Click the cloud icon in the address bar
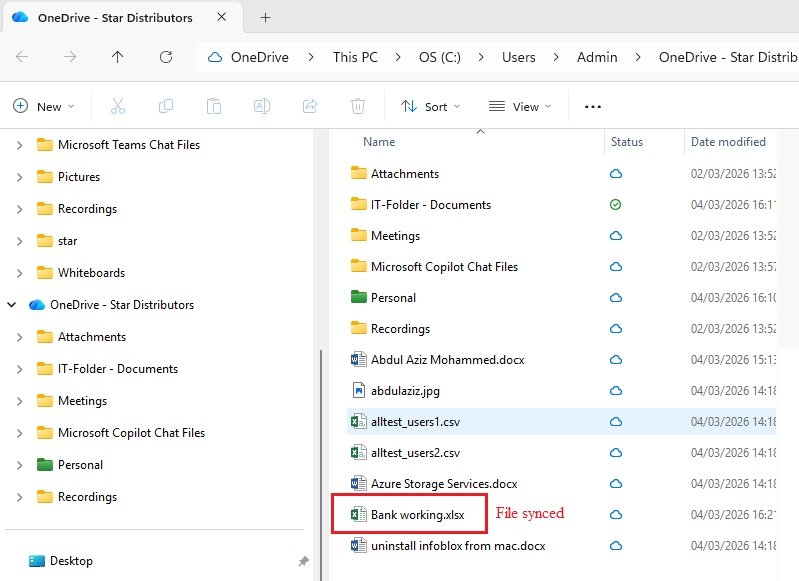The width and height of the screenshot is (799, 581). [x=215, y=57]
